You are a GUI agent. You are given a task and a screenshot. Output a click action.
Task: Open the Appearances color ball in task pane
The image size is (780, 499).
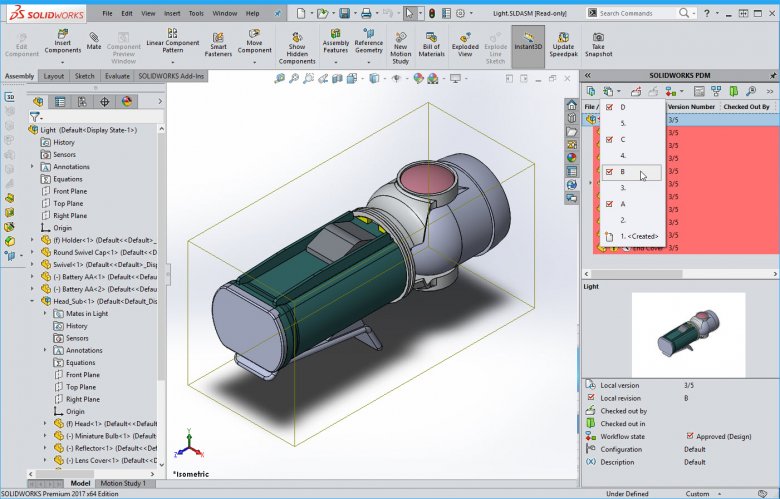tap(572, 158)
